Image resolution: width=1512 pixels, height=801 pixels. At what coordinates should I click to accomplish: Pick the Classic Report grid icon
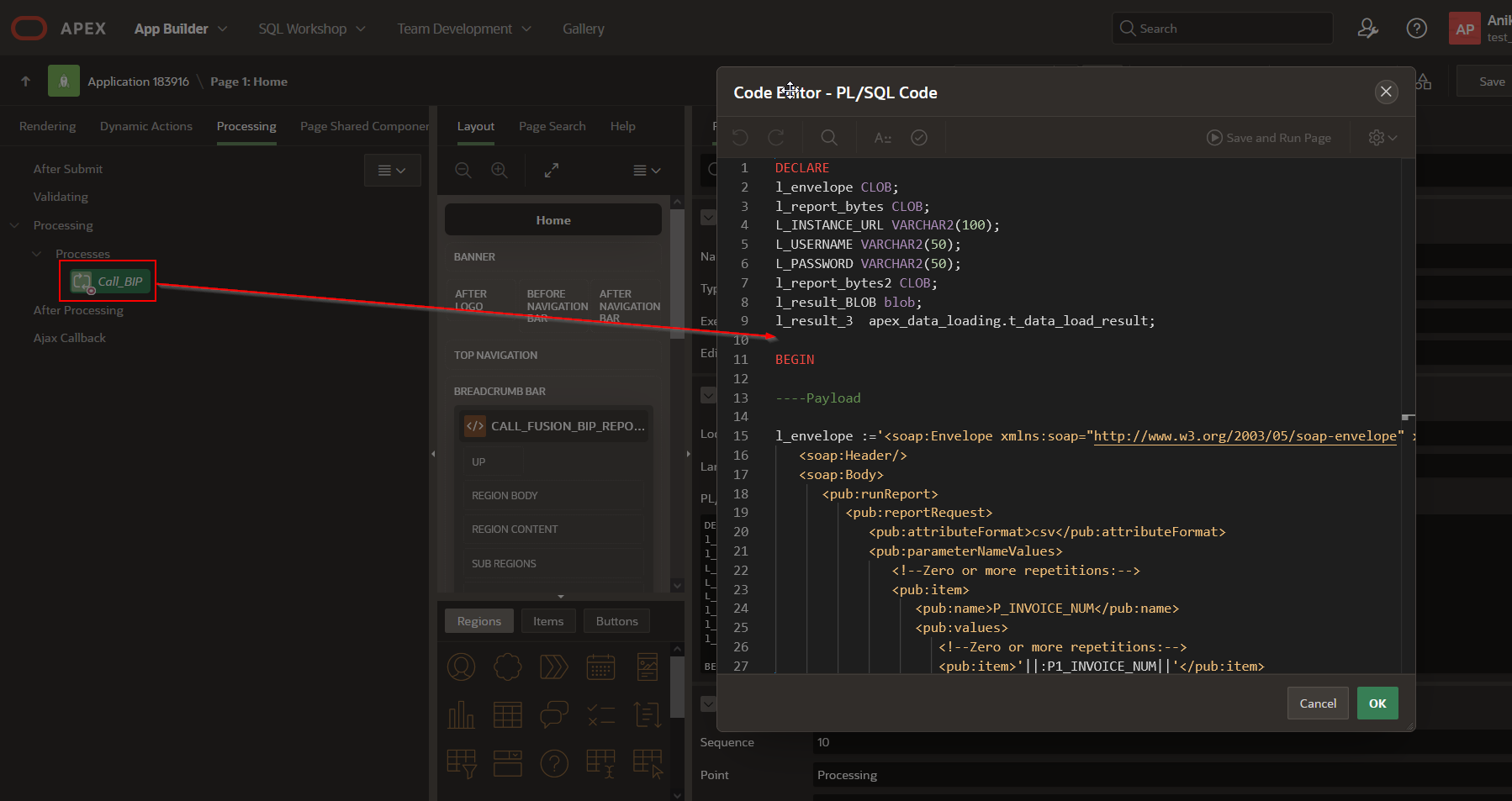click(507, 715)
